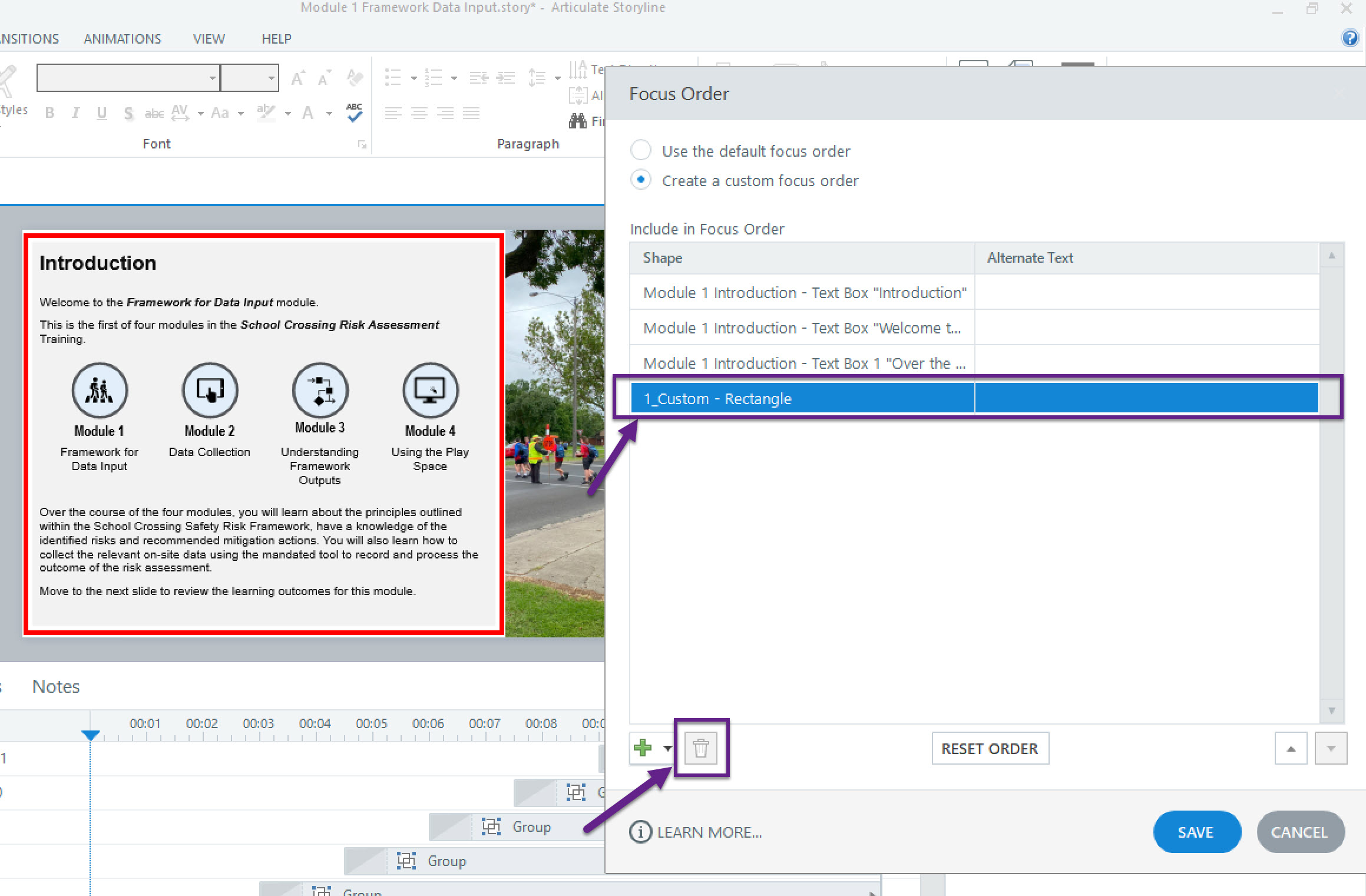The height and width of the screenshot is (896, 1366).
Task: Toggle bold formatting in Font group
Action: click(x=50, y=113)
